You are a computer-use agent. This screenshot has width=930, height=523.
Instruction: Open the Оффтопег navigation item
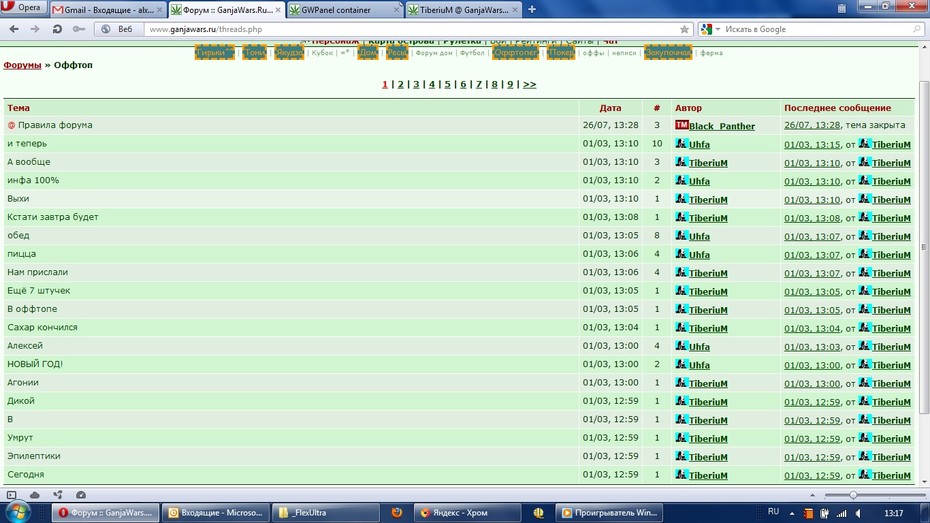click(515, 52)
